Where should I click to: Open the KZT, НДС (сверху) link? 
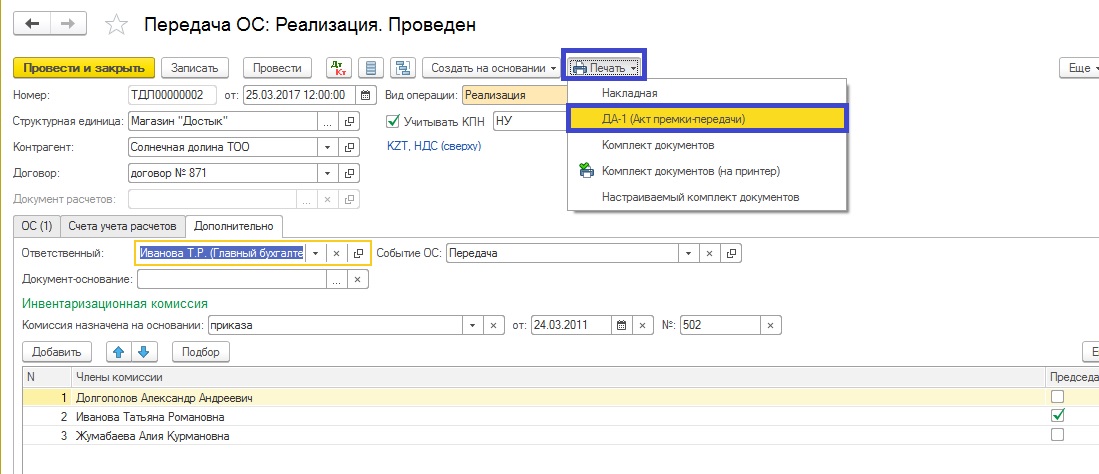(434, 146)
